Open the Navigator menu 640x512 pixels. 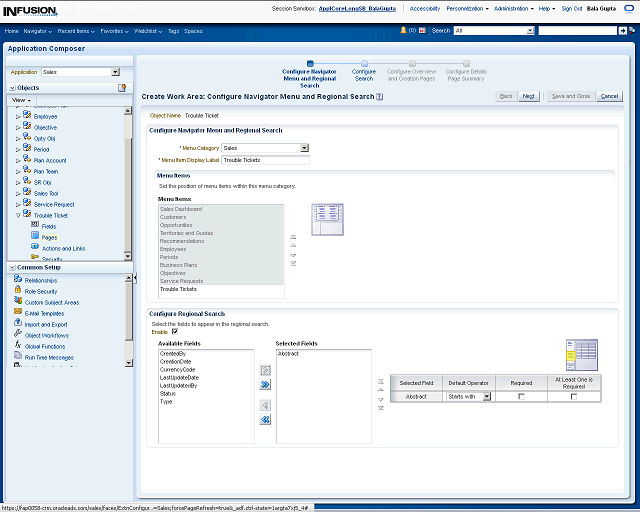click(37, 31)
